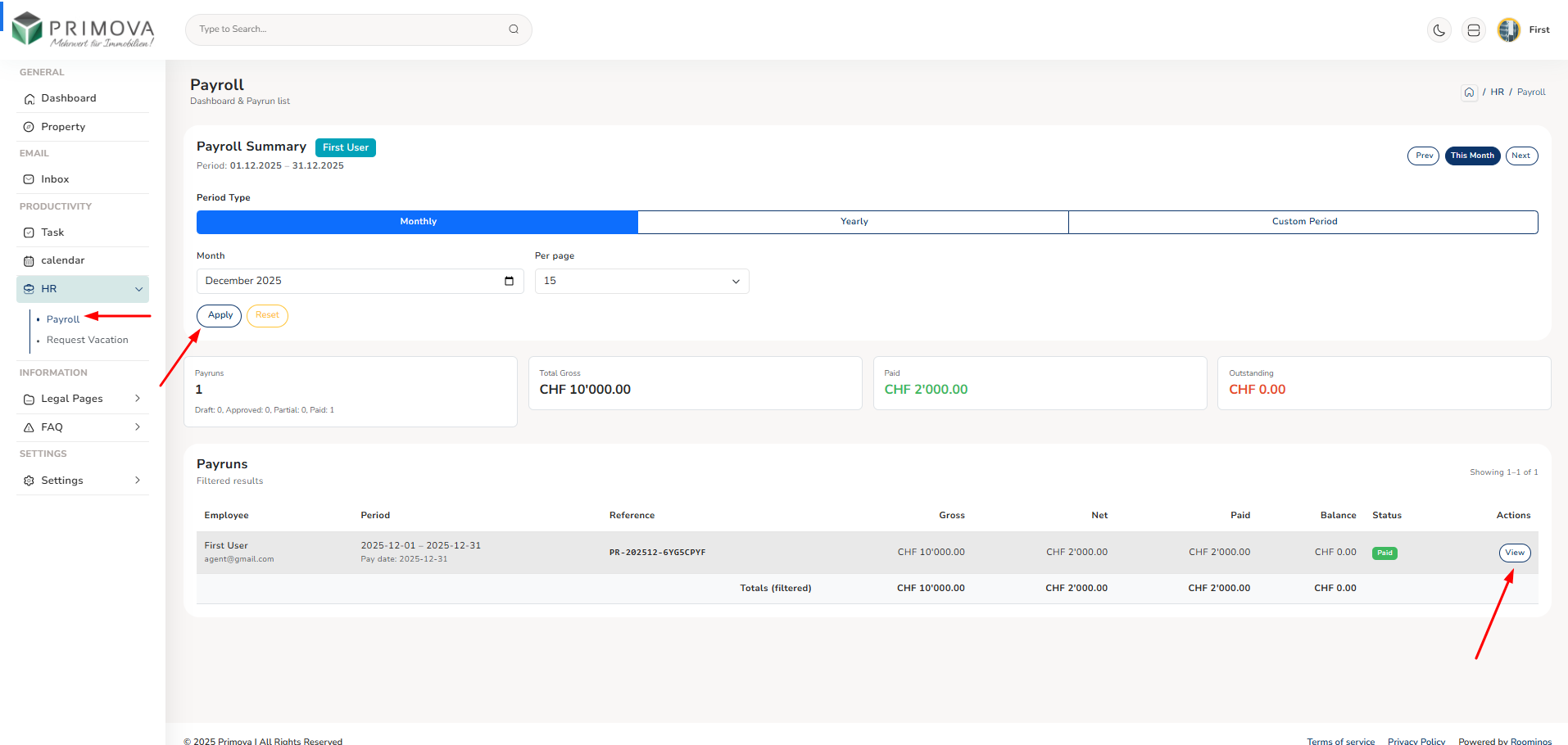The height and width of the screenshot is (745, 1568).
Task: Open the user profile avatar
Action: (x=1508, y=30)
